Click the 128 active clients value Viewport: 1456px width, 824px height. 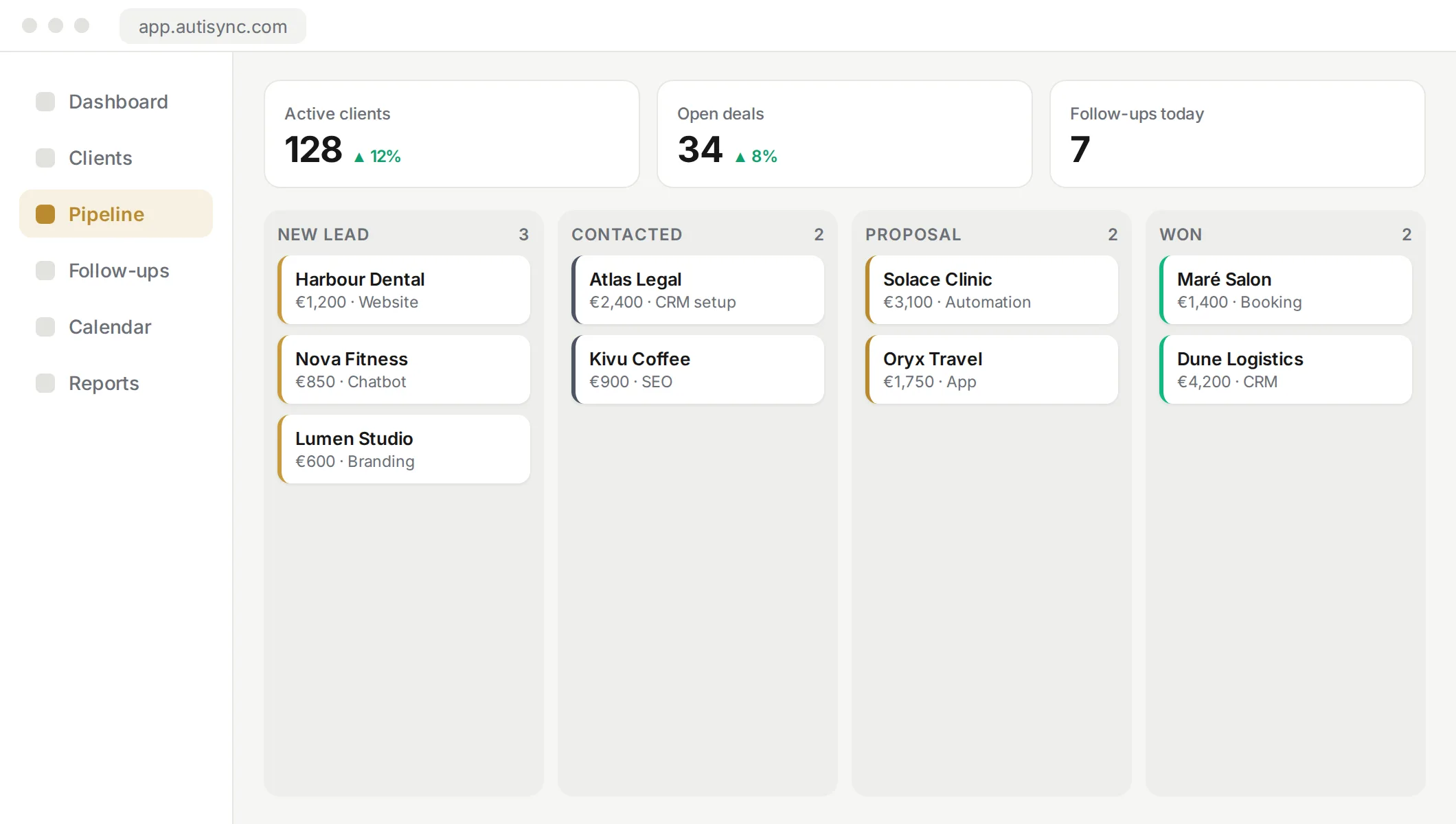pyautogui.click(x=313, y=149)
